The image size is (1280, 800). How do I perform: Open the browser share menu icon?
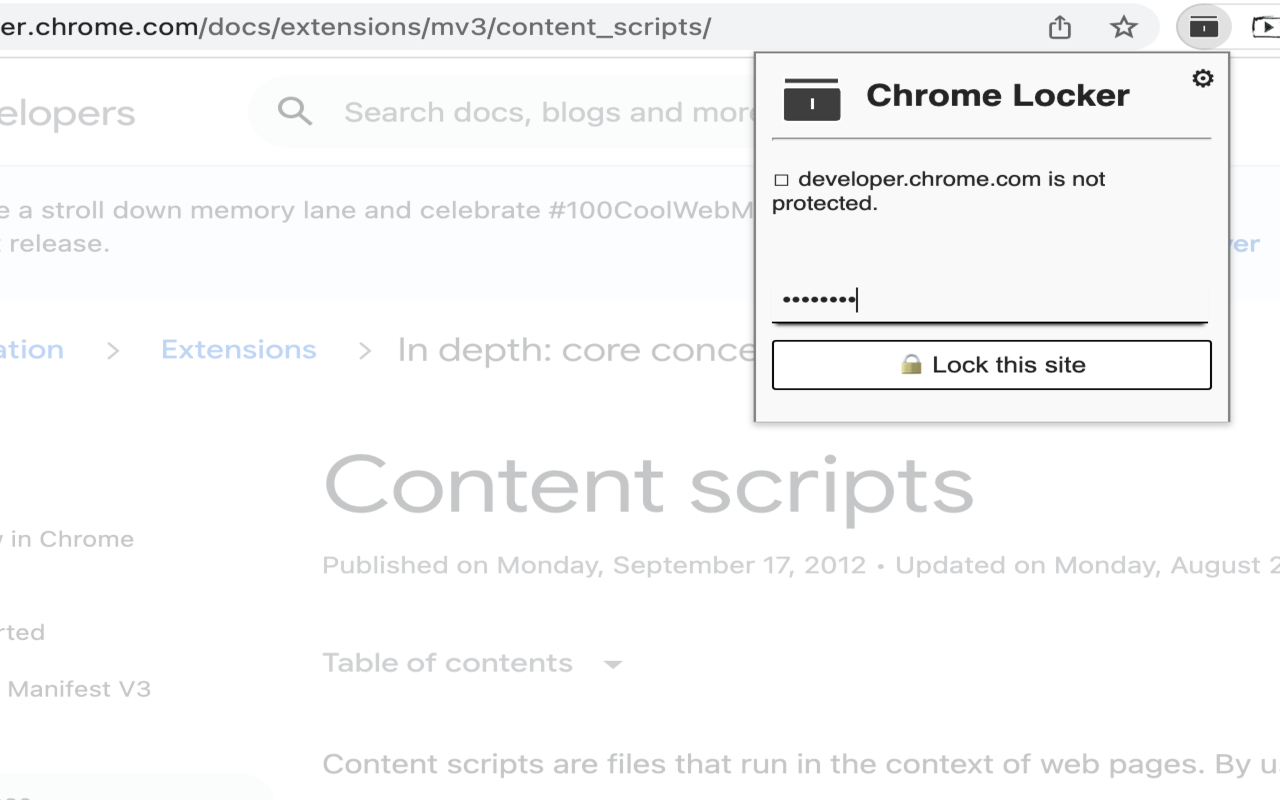click(1059, 27)
